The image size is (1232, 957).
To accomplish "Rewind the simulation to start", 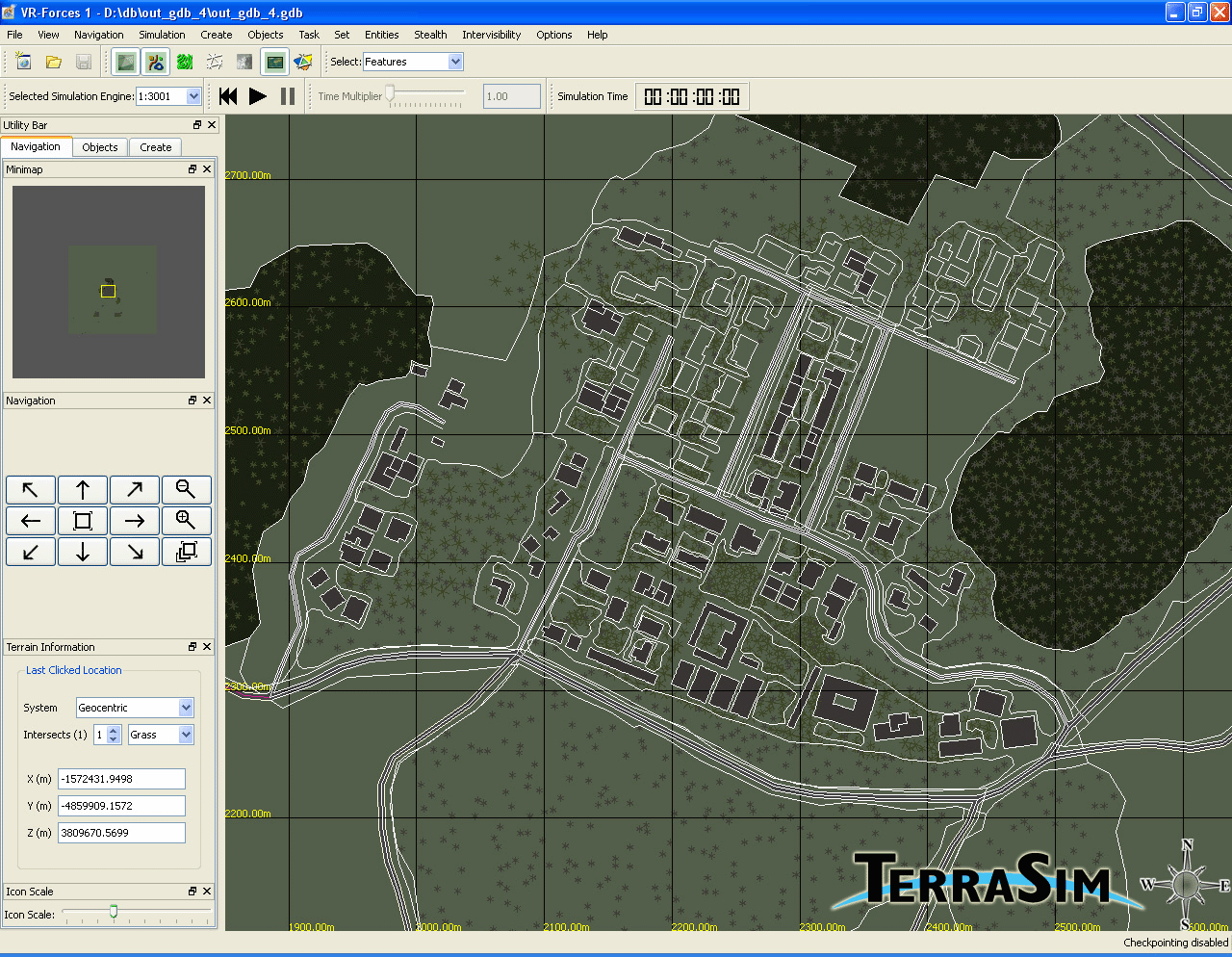I will click(228, 96).
